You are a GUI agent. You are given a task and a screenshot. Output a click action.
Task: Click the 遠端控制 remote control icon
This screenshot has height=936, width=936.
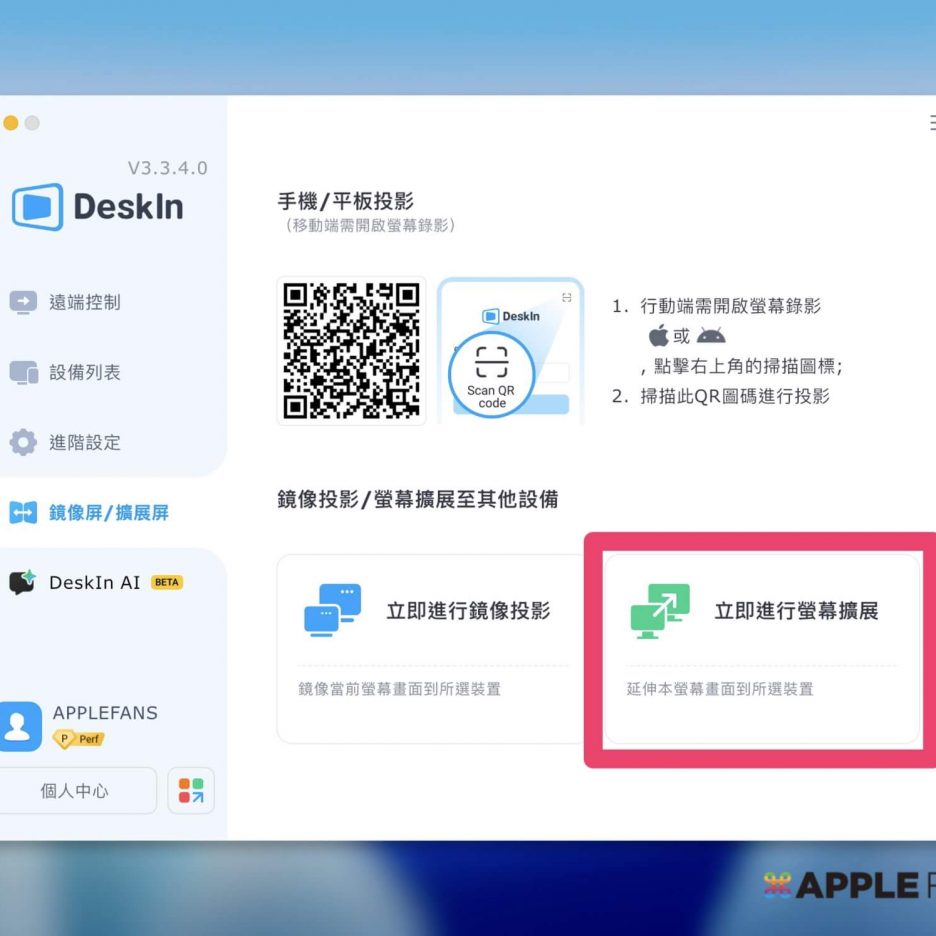click(23, 302)
